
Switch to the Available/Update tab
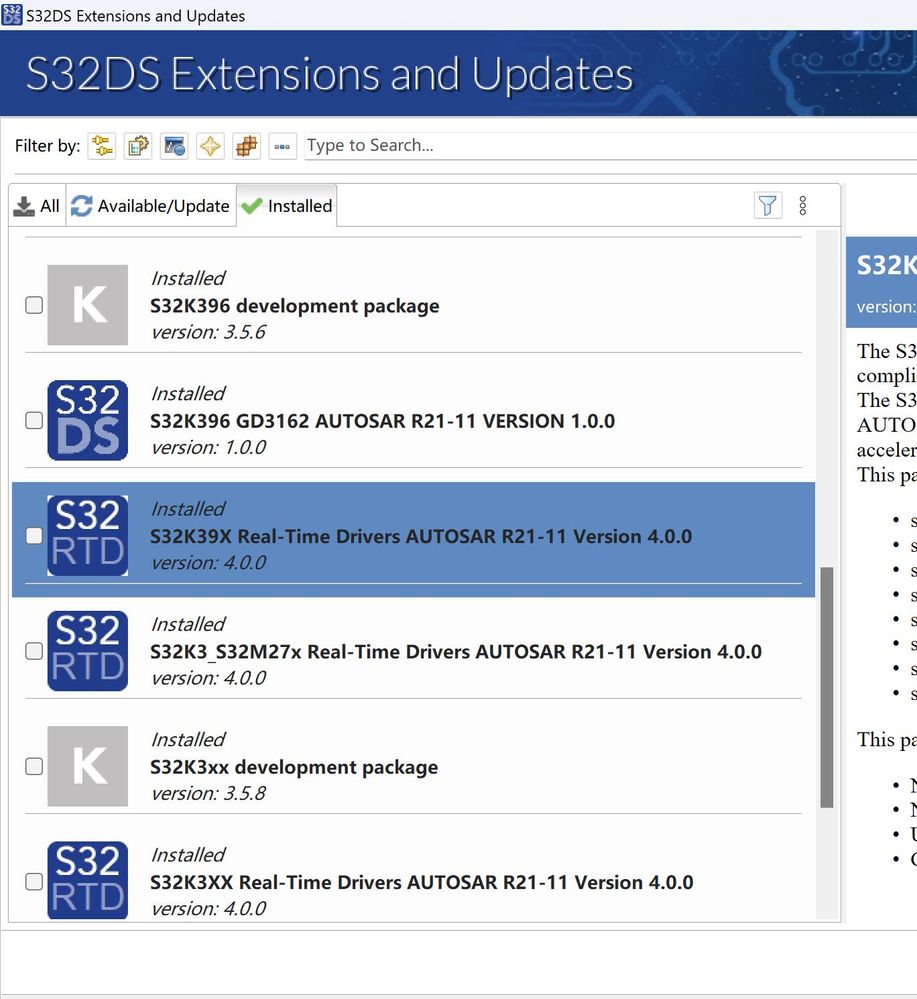[x=150, y=205]
